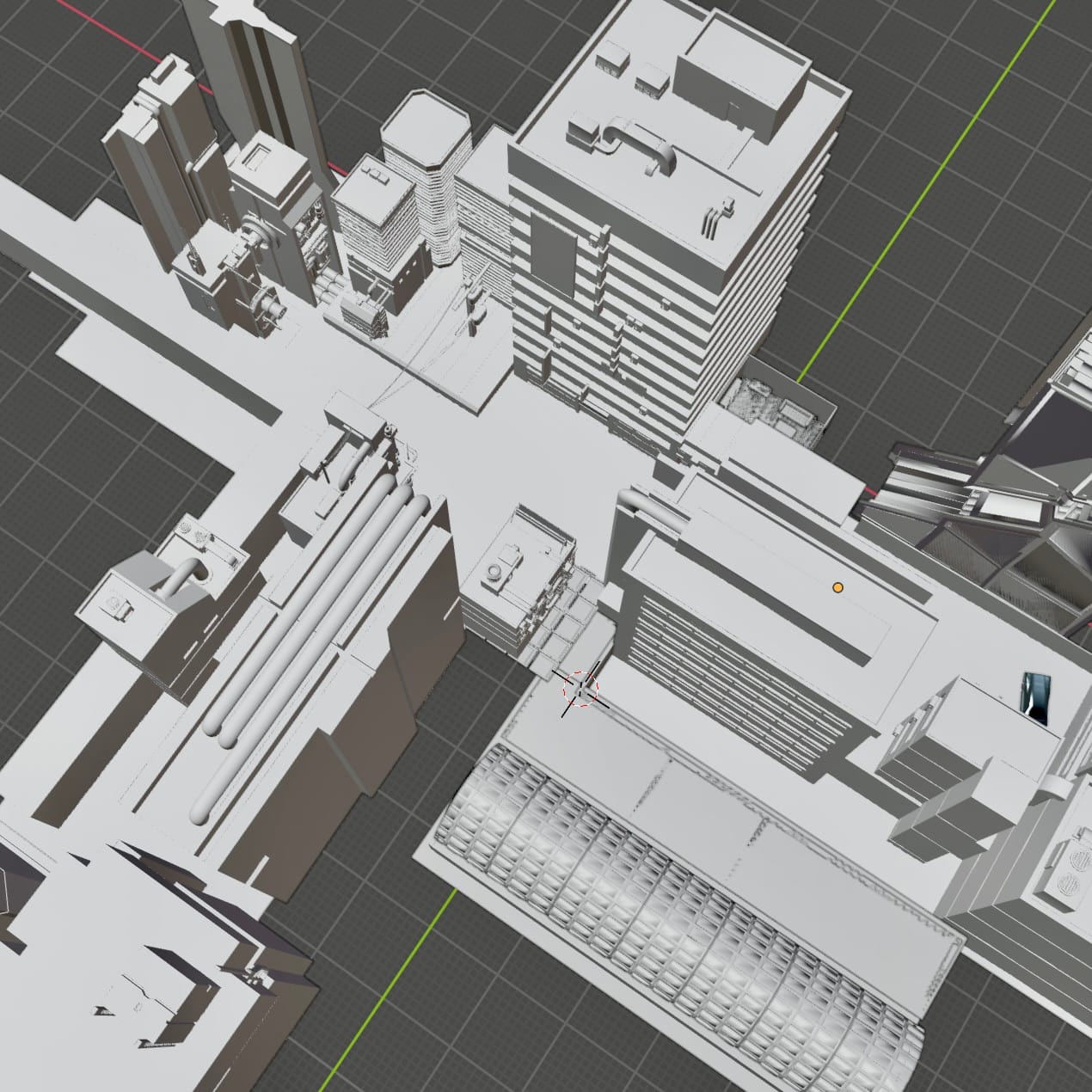Image resolution: width=1092 pixels, height=1092 pixels.
Task: Click the twin circular fans at the right edge
Action: [1067, 869]
